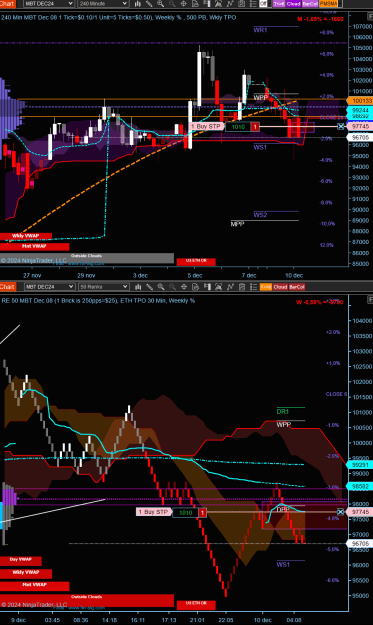Image resolution: width=373 pixels, height=625 pixels.
Task: Open 50 Renko interval dropdown in bottom chart
Action: coord(103,287)
